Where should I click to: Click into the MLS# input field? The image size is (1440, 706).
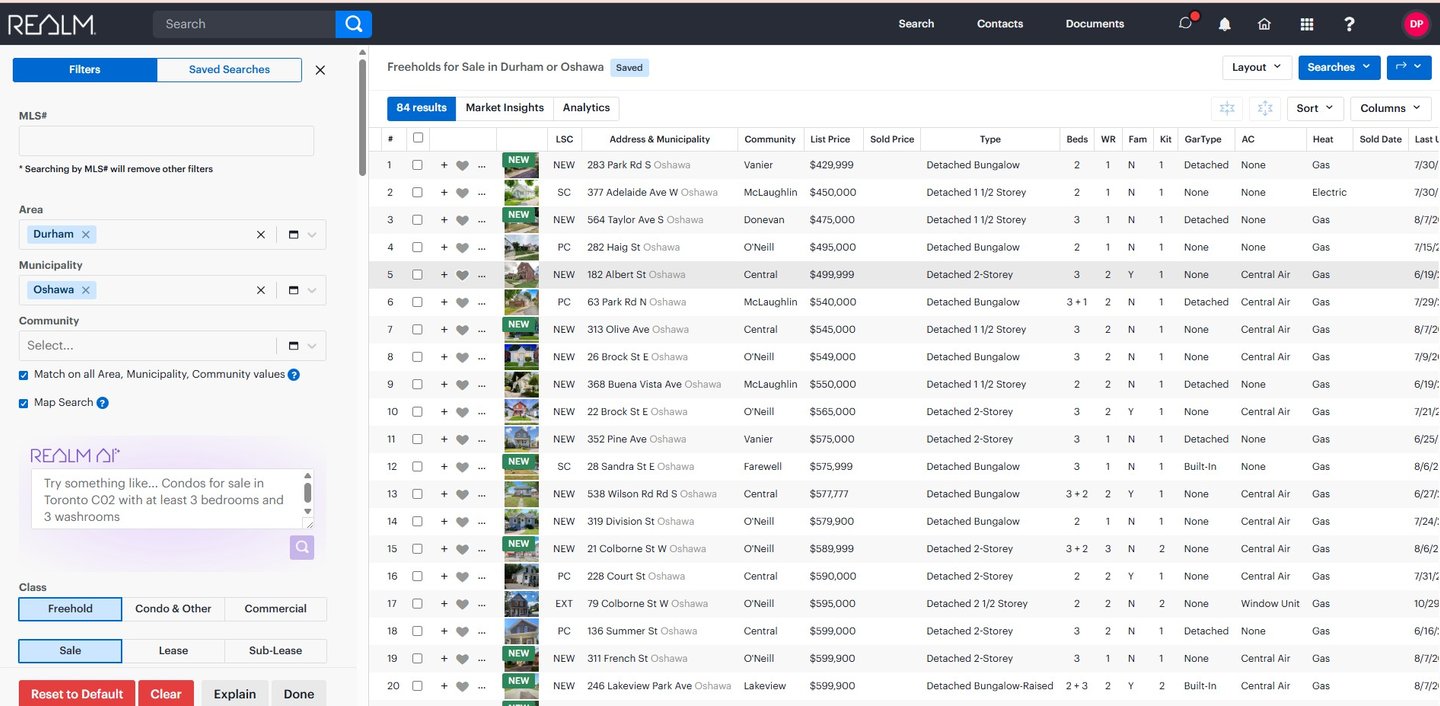click(166, 141)
